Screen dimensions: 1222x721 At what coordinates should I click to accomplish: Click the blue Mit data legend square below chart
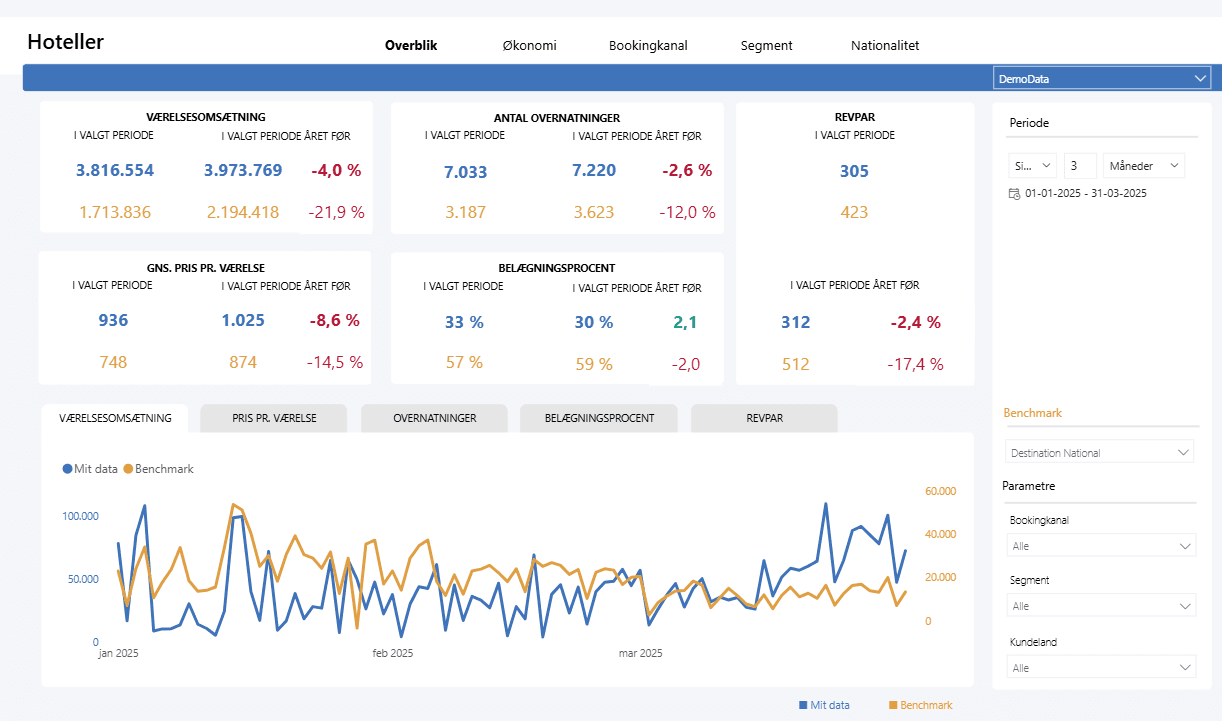pos(803,705)
